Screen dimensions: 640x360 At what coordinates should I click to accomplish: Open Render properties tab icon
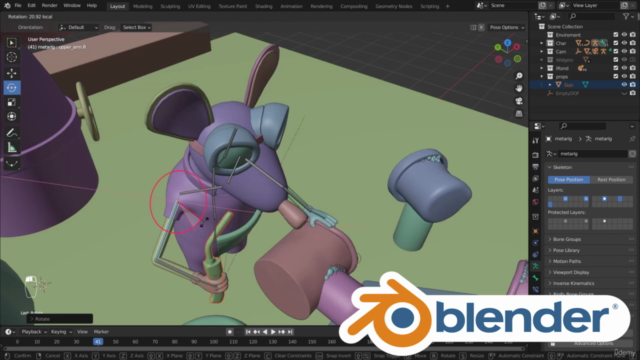[x=536, y=155]
